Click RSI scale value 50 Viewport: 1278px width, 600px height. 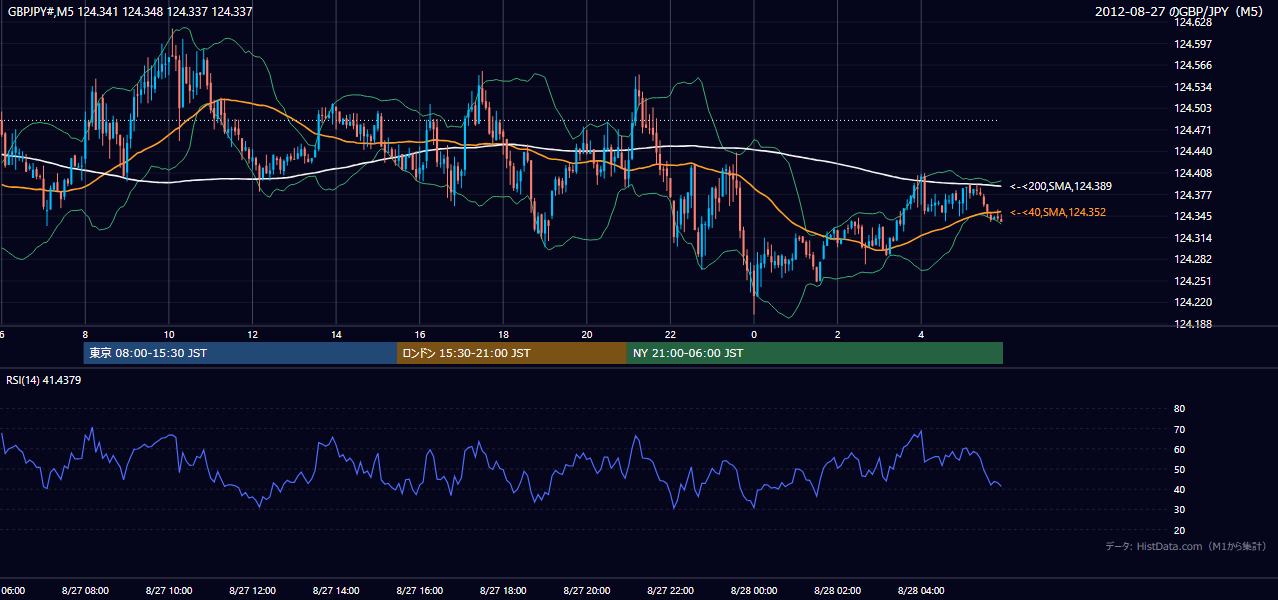coord(1179,469)
